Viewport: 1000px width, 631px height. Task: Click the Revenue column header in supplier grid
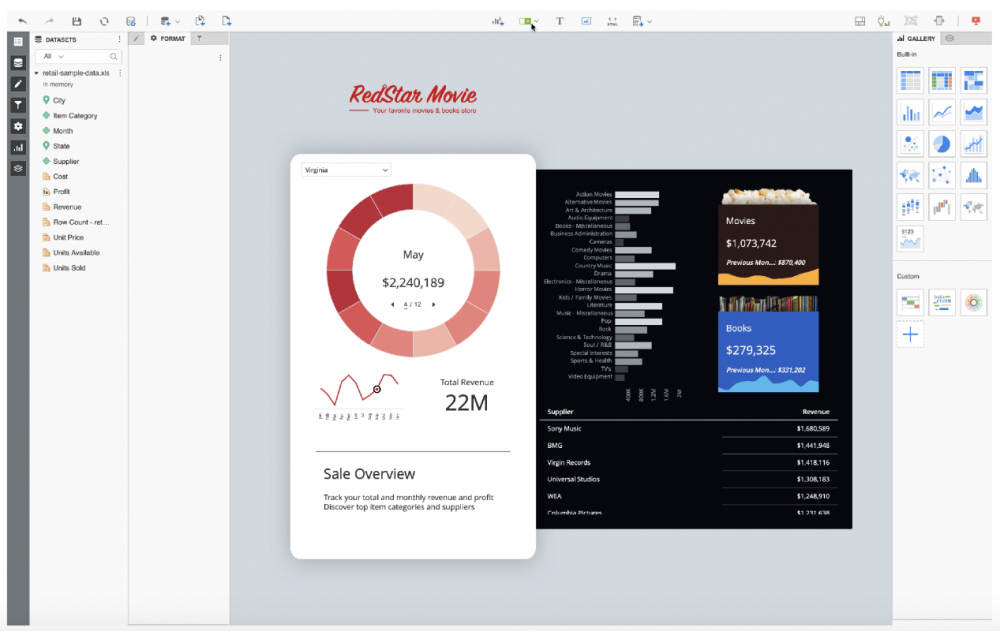[816, 412]
